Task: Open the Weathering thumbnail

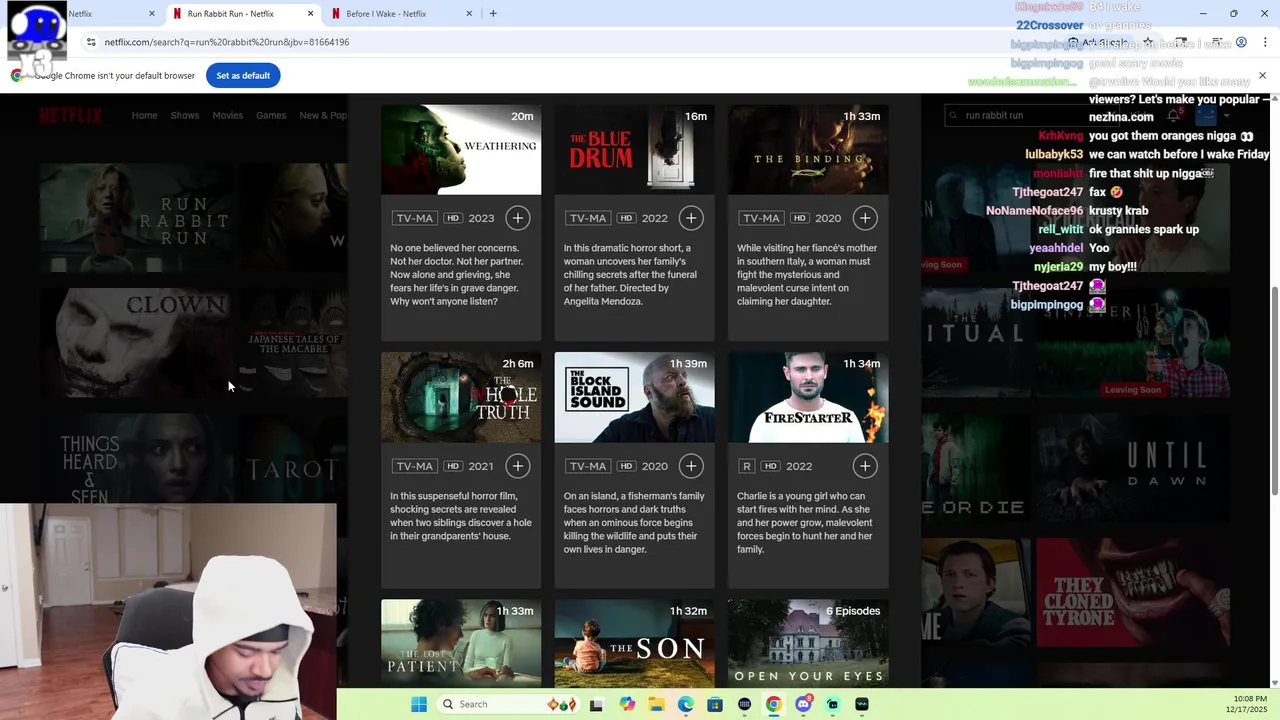Action: (461, 149)
